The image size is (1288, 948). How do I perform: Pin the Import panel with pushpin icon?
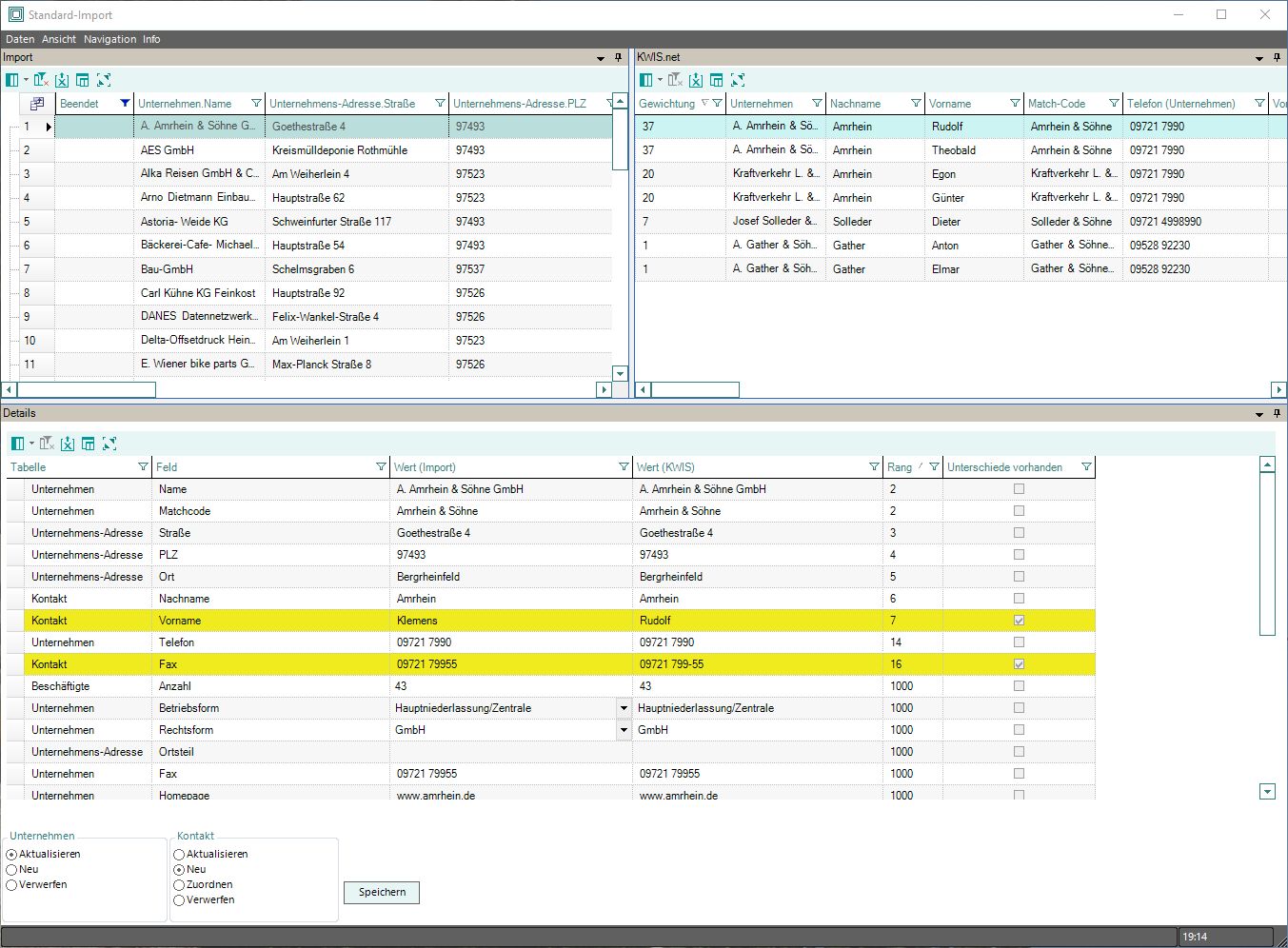[618, 58]
